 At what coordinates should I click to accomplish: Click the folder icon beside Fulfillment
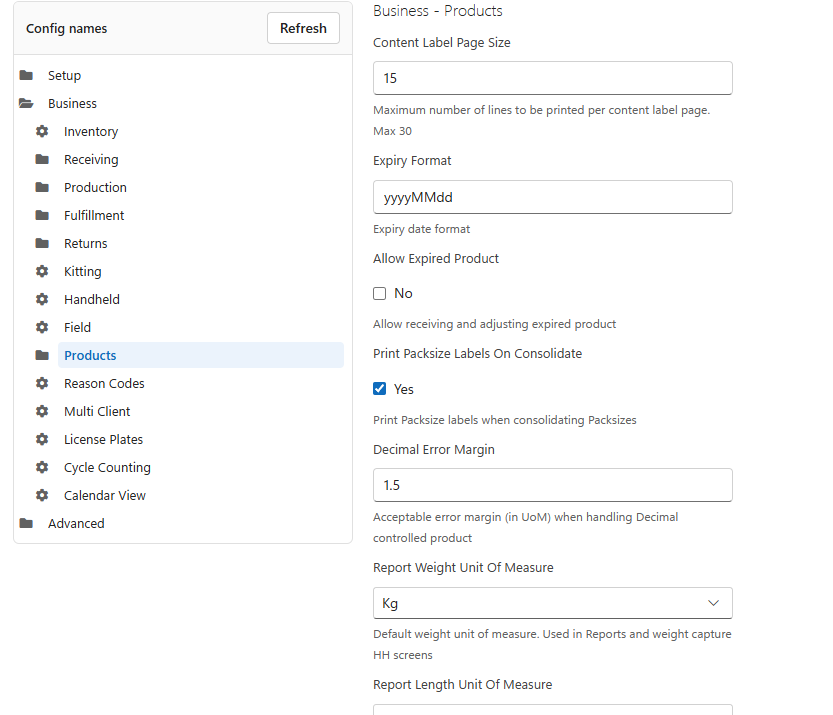(x=42, y=215)
